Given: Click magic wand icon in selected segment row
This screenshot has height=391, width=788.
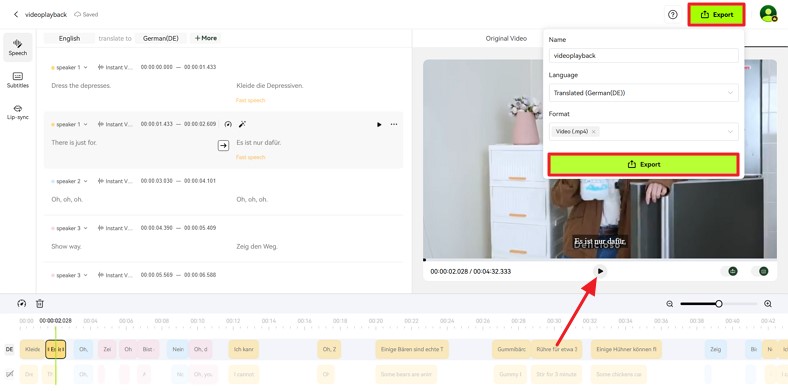Looking at the screenshot, I should (x=242, y=124).
